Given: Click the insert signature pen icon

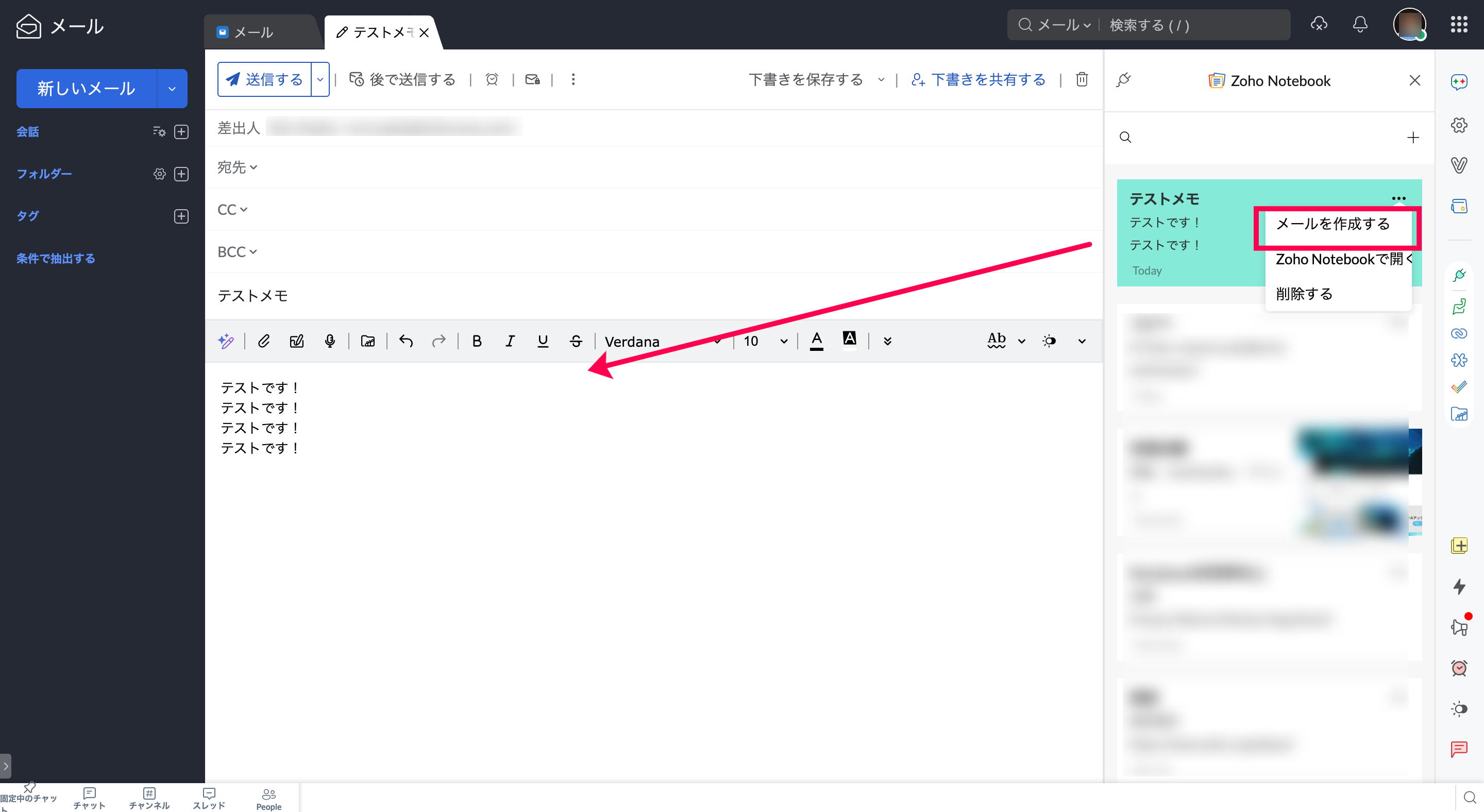Looking at the screenshot, I should coord(297,341).
